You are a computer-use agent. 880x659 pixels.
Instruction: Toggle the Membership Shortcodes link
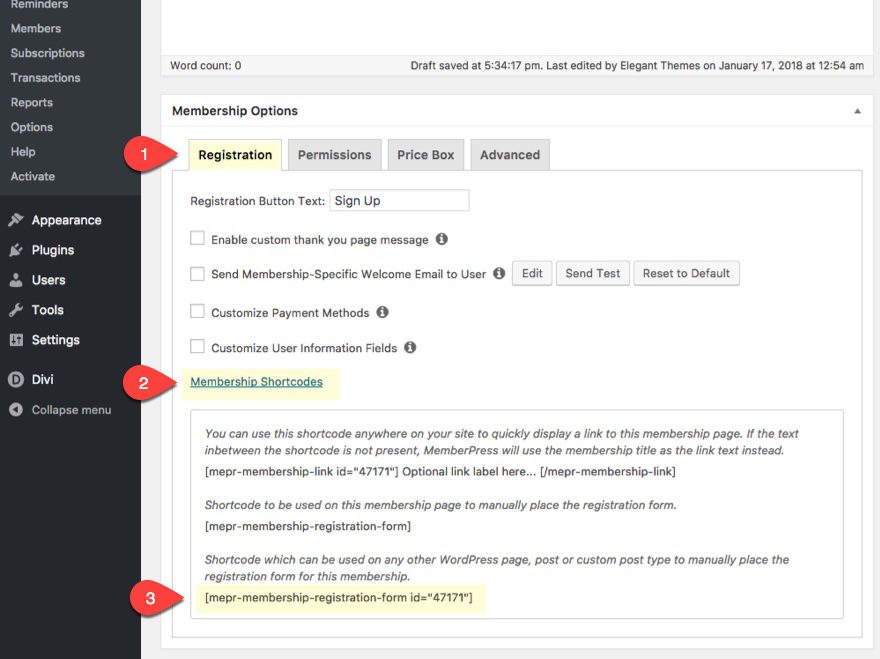click(256, 382)
